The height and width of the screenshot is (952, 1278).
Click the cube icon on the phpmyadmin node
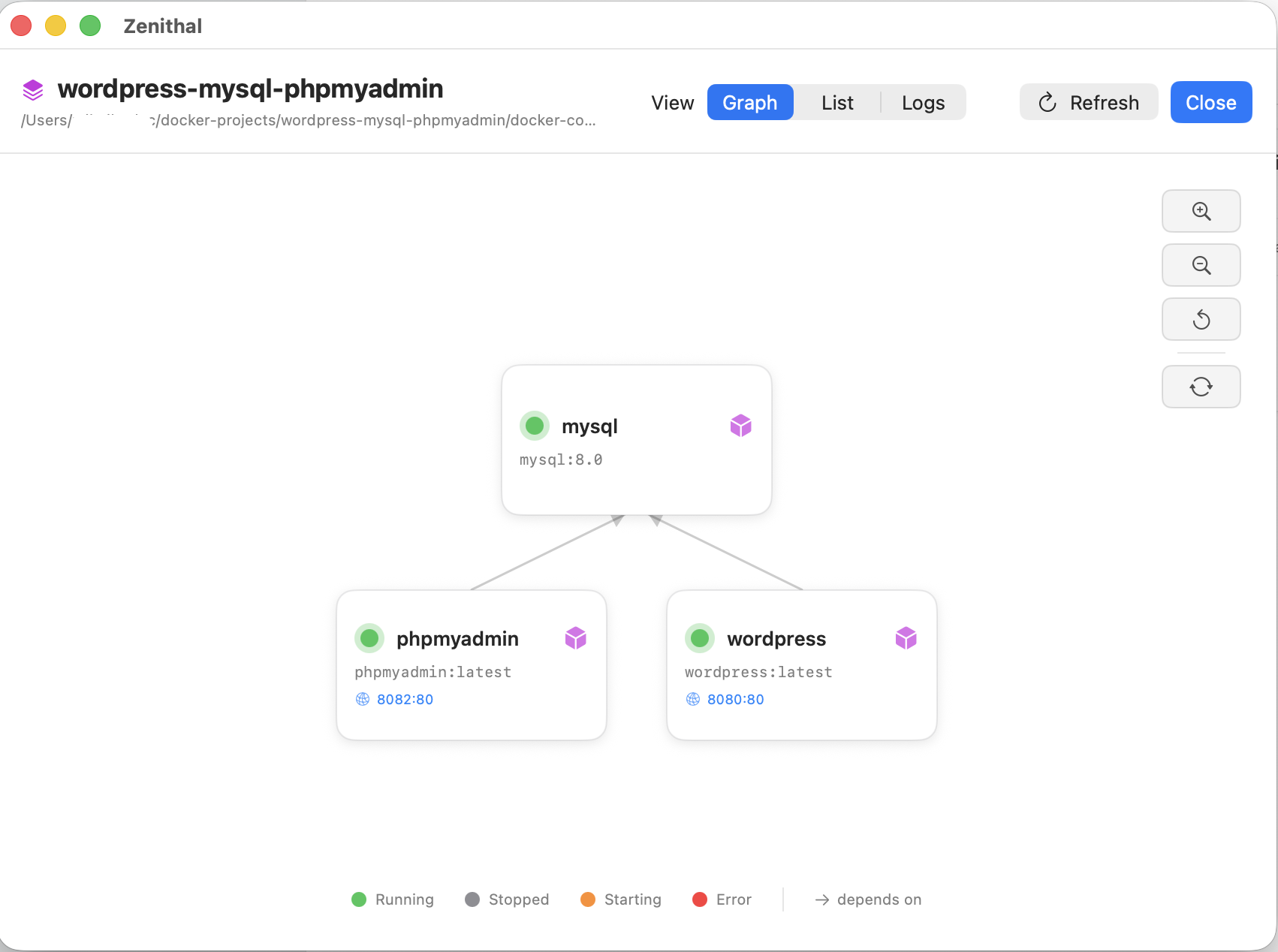(x=575, y=637)
